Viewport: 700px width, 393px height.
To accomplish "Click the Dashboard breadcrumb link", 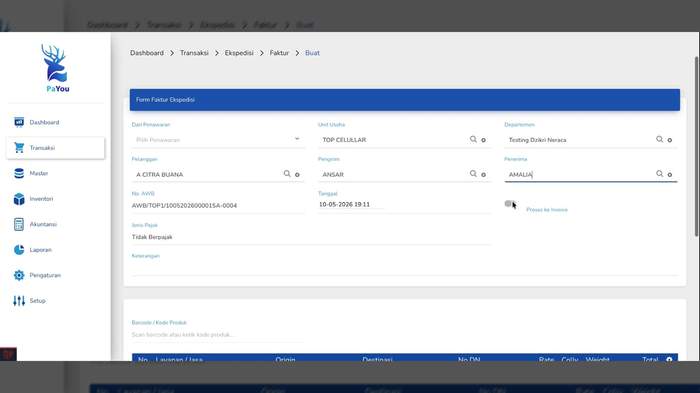I will click(147, 53).
